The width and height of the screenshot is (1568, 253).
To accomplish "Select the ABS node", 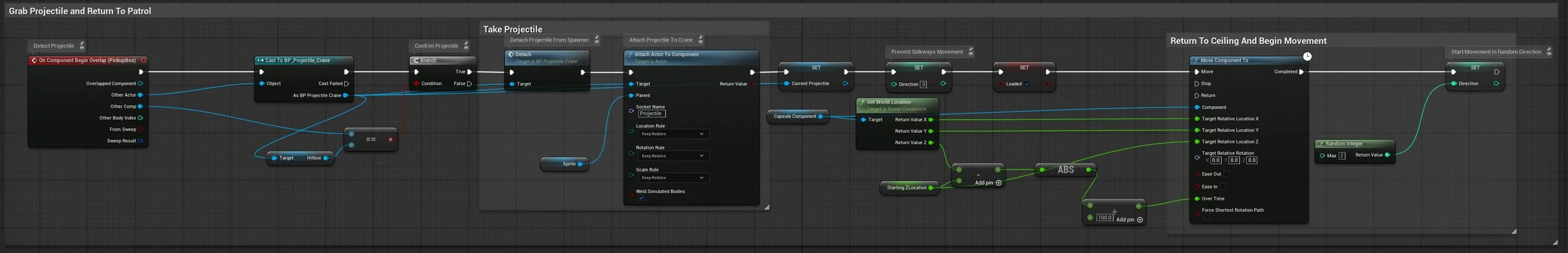I will click(1066, 170).
